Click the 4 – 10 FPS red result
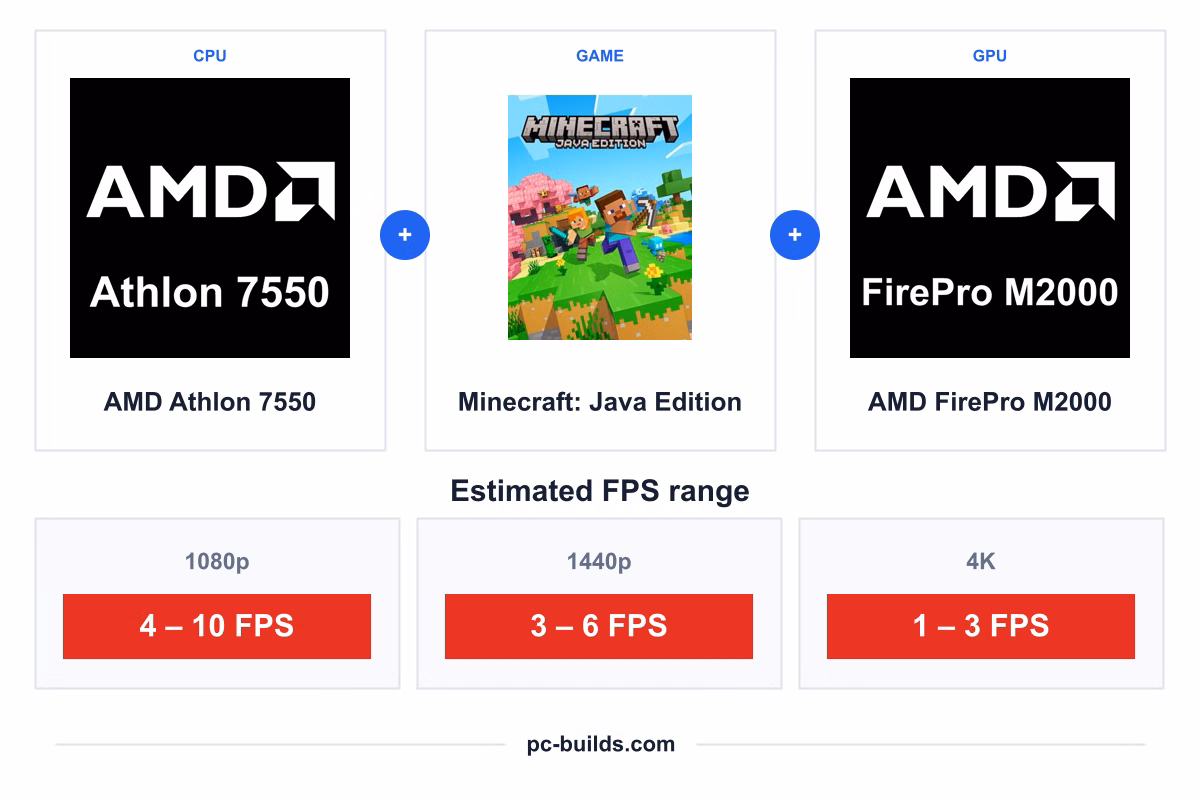 click(x=217, y=626)
